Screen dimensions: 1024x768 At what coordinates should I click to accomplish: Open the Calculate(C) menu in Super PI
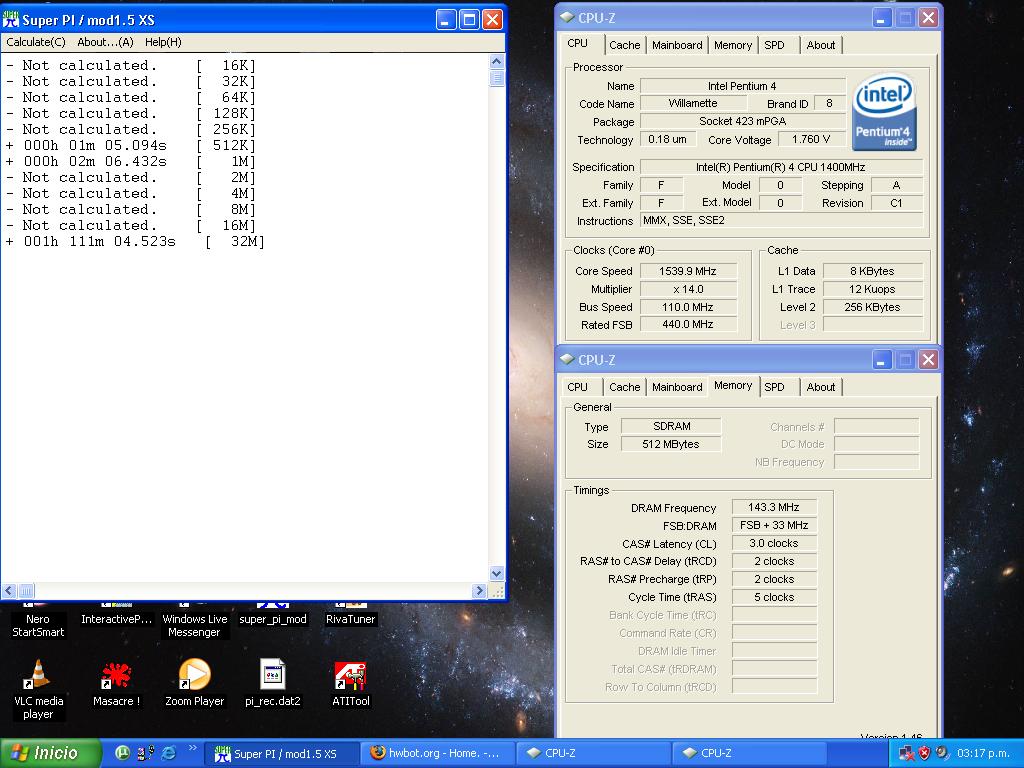coord(36,42)
